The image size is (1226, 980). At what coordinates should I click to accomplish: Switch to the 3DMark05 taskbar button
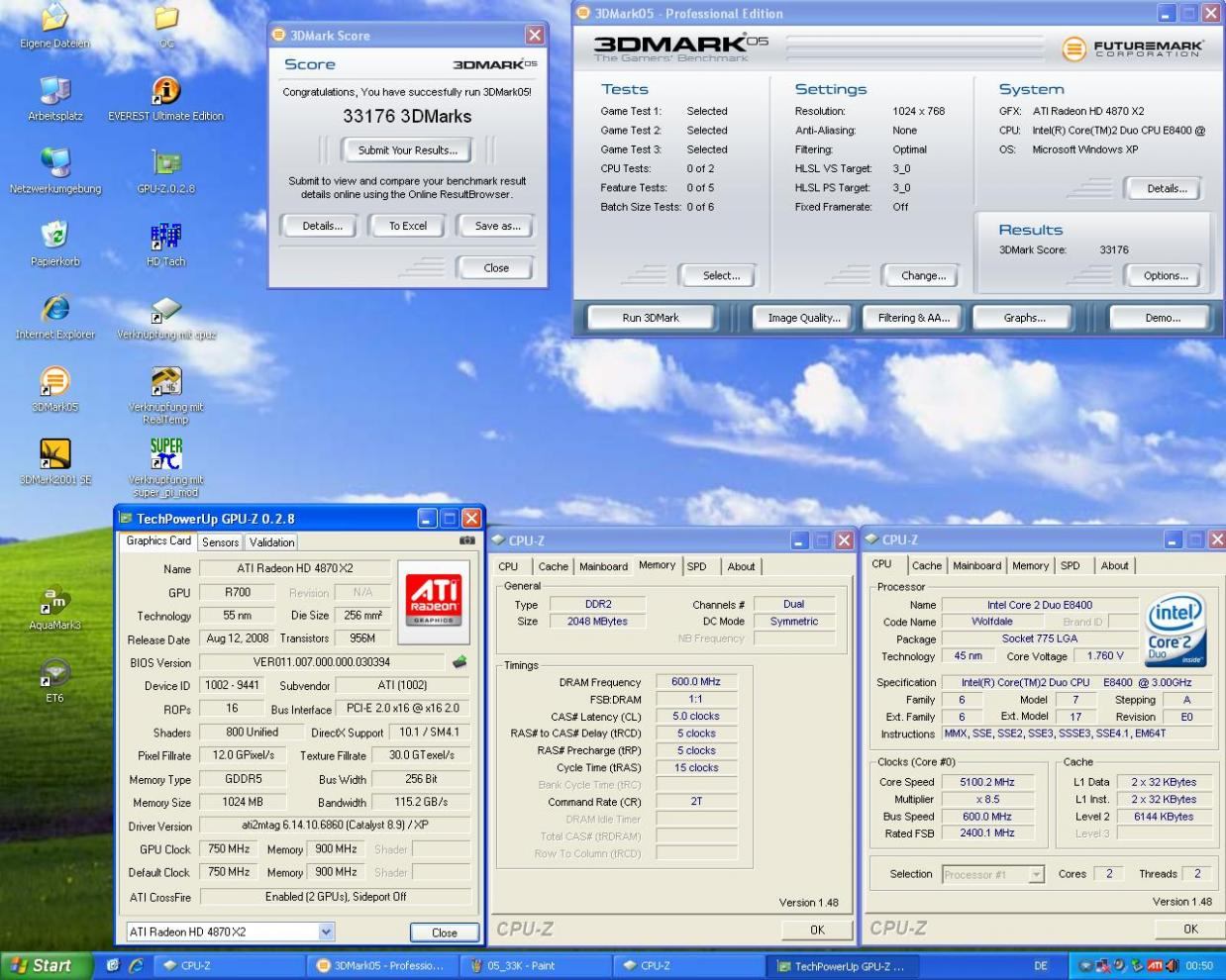click(381, 966)
